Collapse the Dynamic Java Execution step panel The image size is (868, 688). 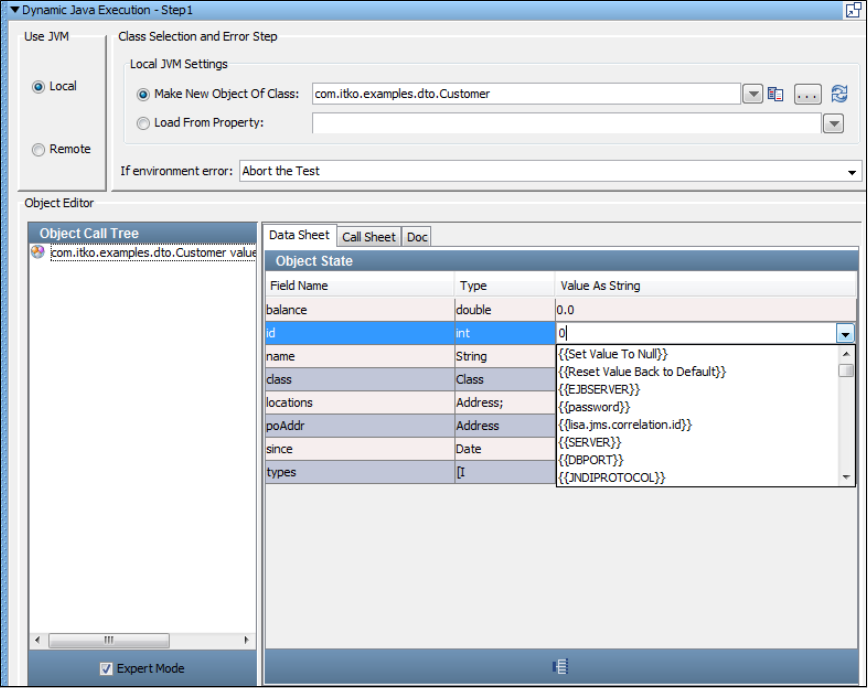point(15,10)
